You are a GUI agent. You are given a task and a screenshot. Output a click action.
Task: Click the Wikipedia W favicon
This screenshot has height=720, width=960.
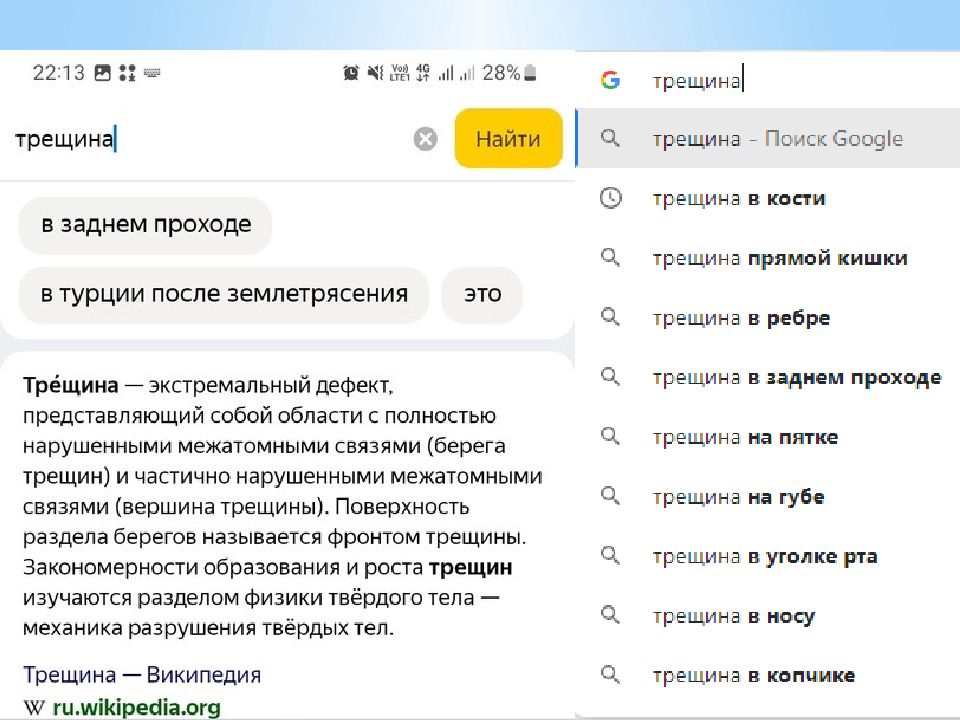pos(34,707)
